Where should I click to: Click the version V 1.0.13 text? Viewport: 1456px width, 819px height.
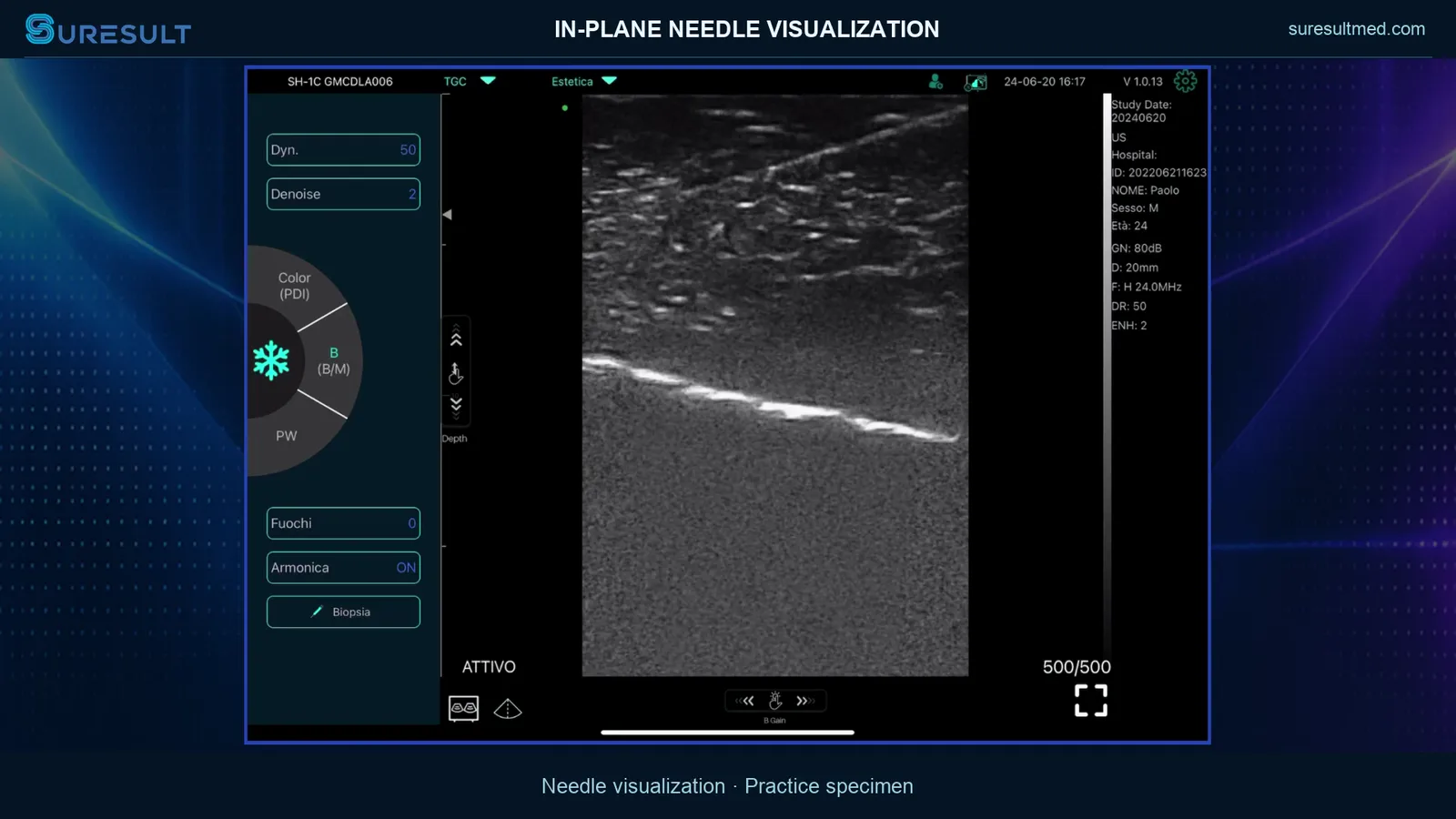(1143, 81)
